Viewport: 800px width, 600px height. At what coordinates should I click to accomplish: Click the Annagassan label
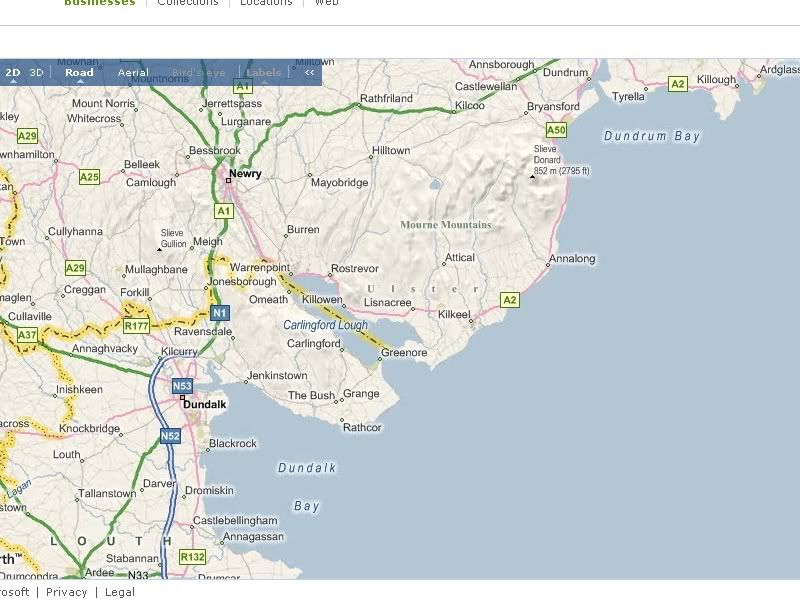click(254, 537)
